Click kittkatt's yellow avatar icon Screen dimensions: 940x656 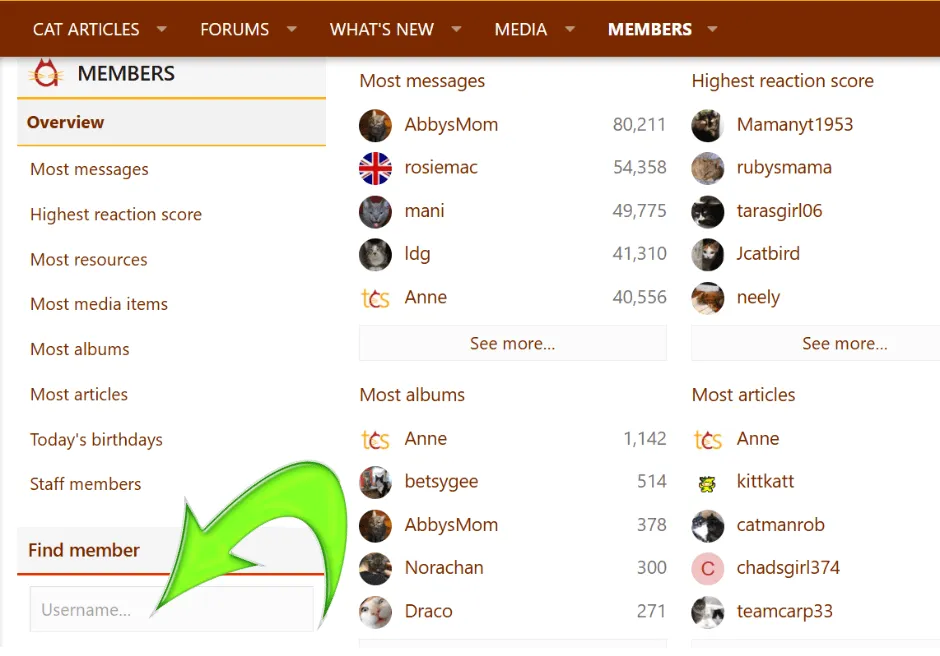tap(707, 483)
